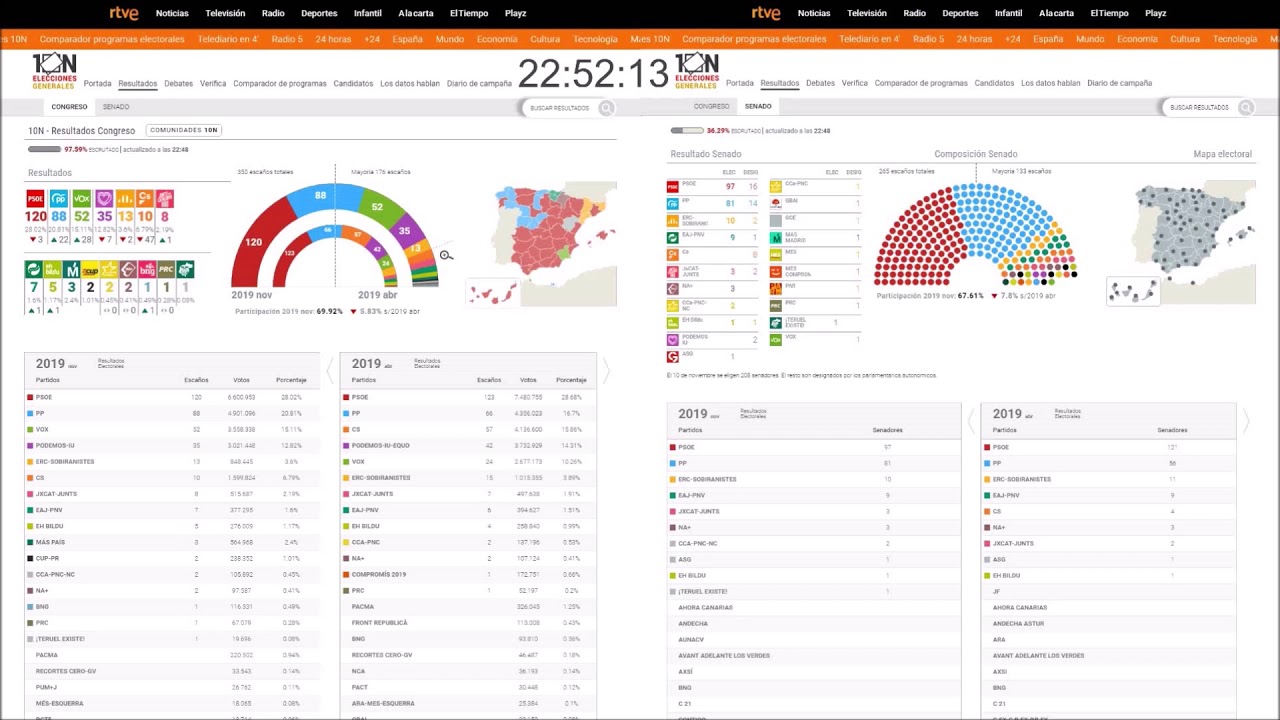Open El Tiempo in the Congreso page top bar
This screenshot has height=720, width=1280.
coord(467,13)
